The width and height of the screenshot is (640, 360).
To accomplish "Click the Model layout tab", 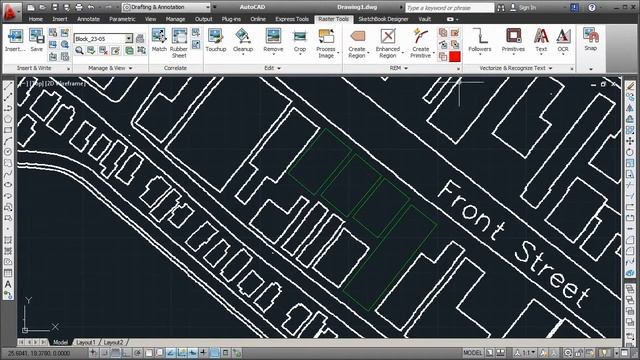I will pyautogui.click(x=60, y=342).
